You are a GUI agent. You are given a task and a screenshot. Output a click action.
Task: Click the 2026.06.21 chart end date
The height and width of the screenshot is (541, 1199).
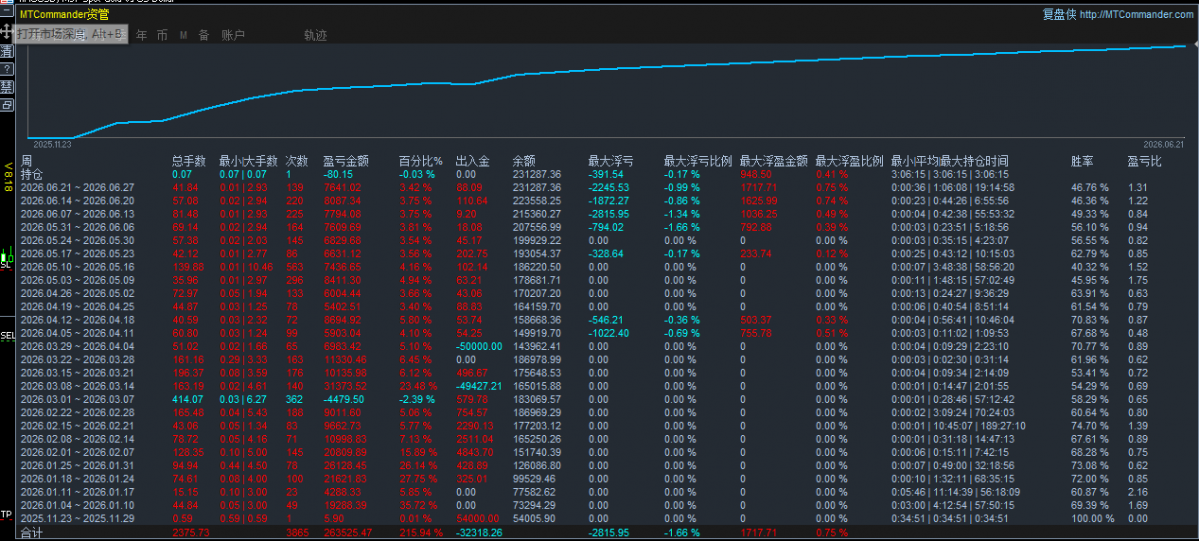[x=1164, y=144]
